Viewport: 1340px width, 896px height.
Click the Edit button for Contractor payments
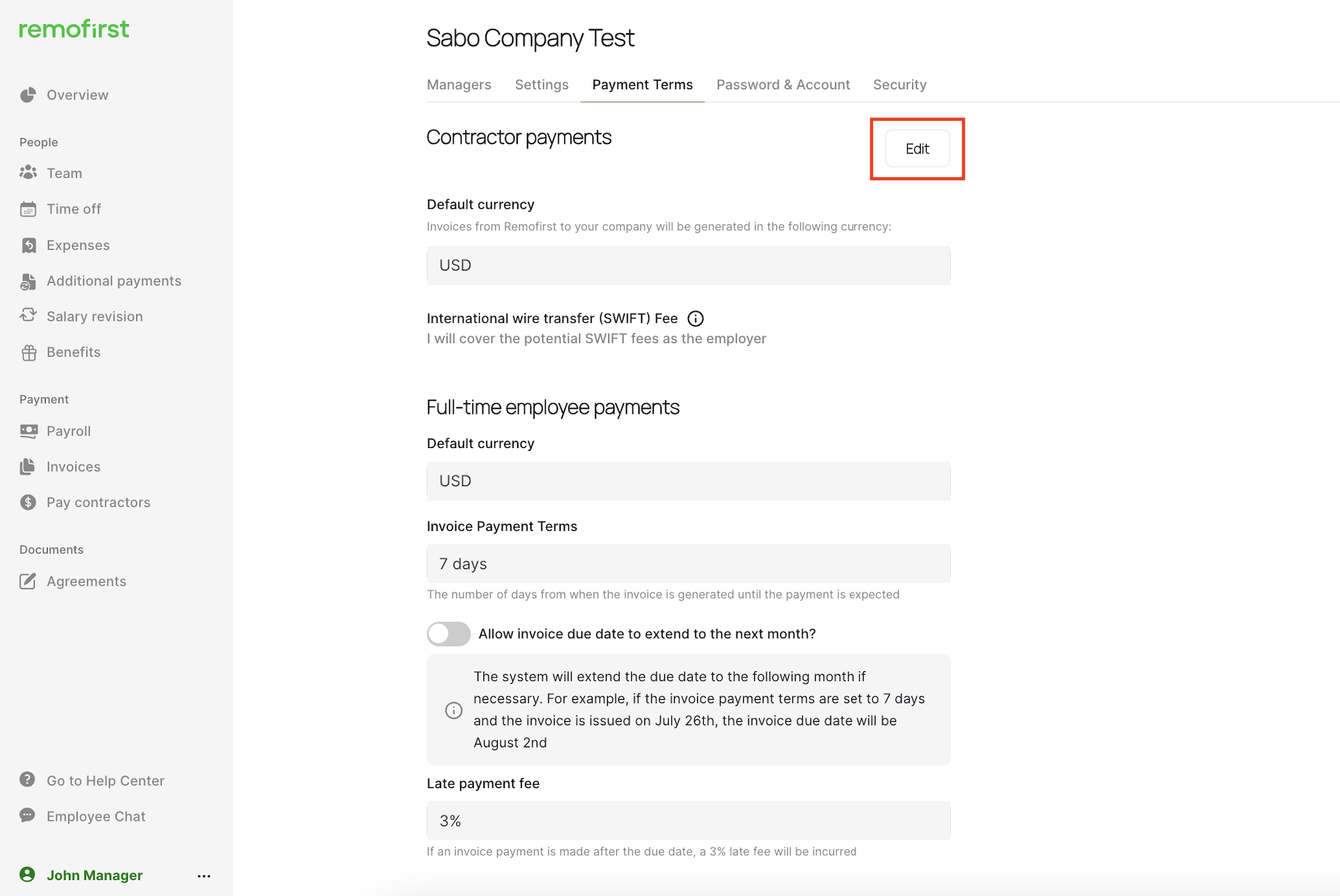click(x=918, y=149)
